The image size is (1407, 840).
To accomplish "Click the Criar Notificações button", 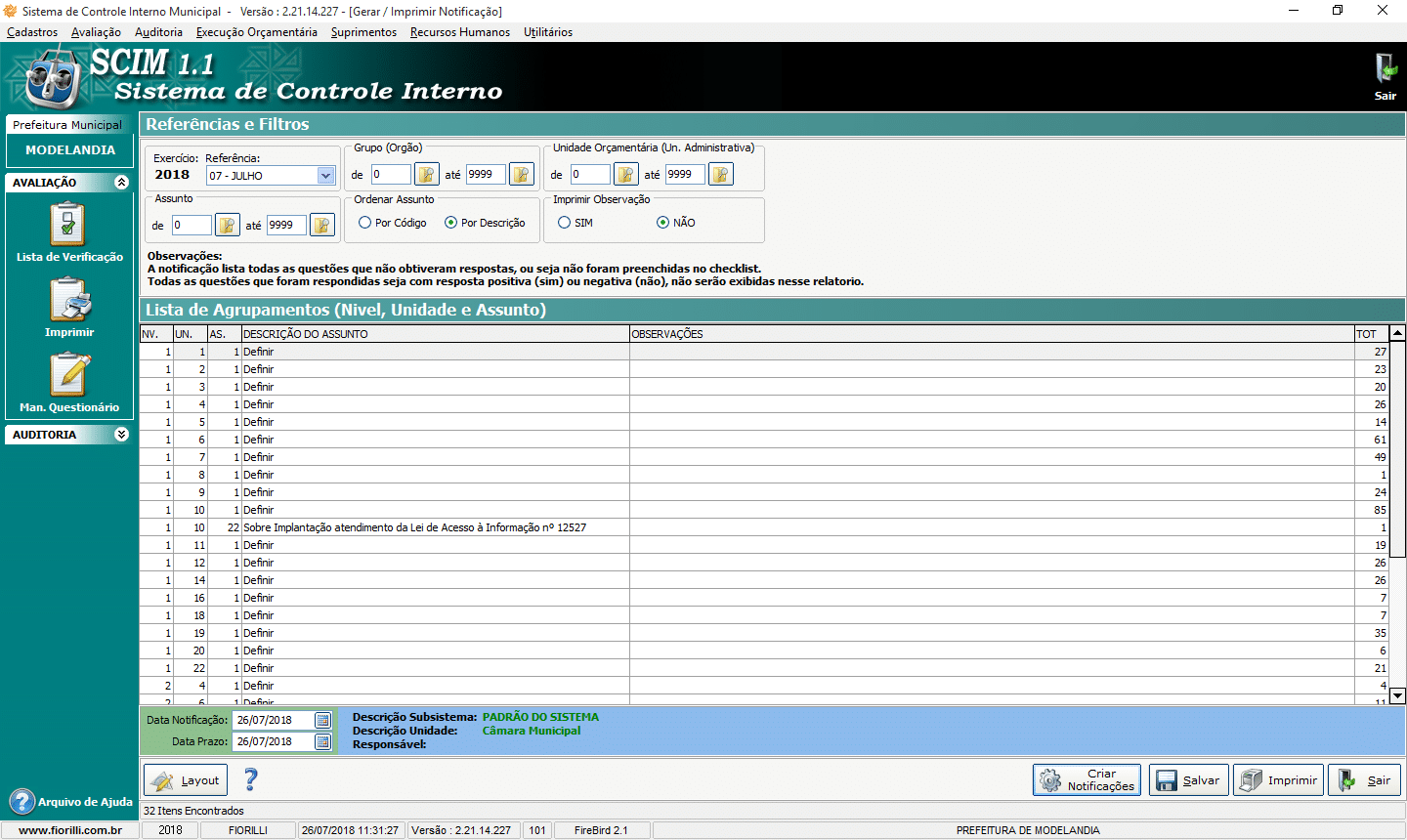I will point(1087,779).
